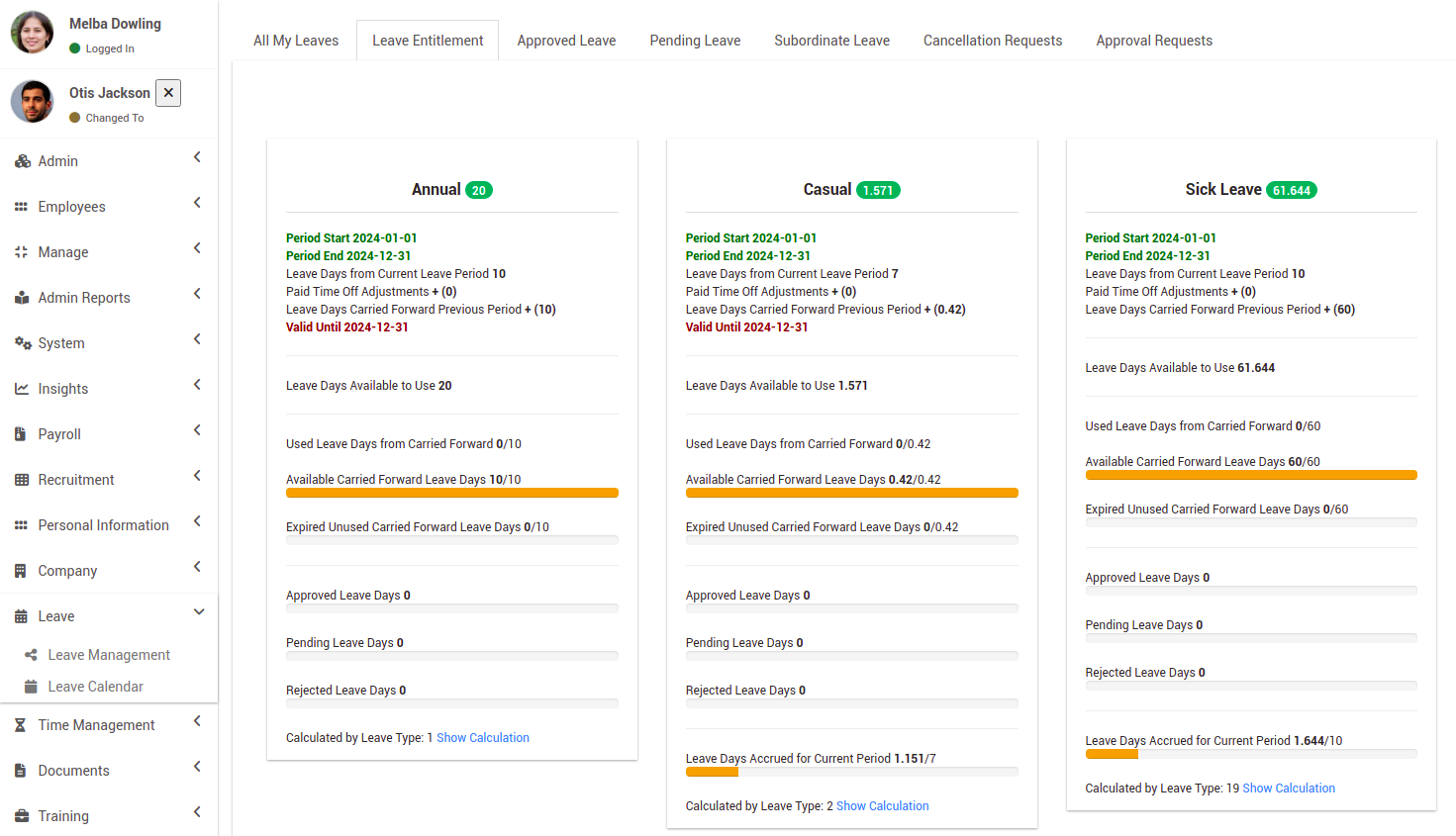
Task: Click the Documents file icon
Action: point(21,771)
